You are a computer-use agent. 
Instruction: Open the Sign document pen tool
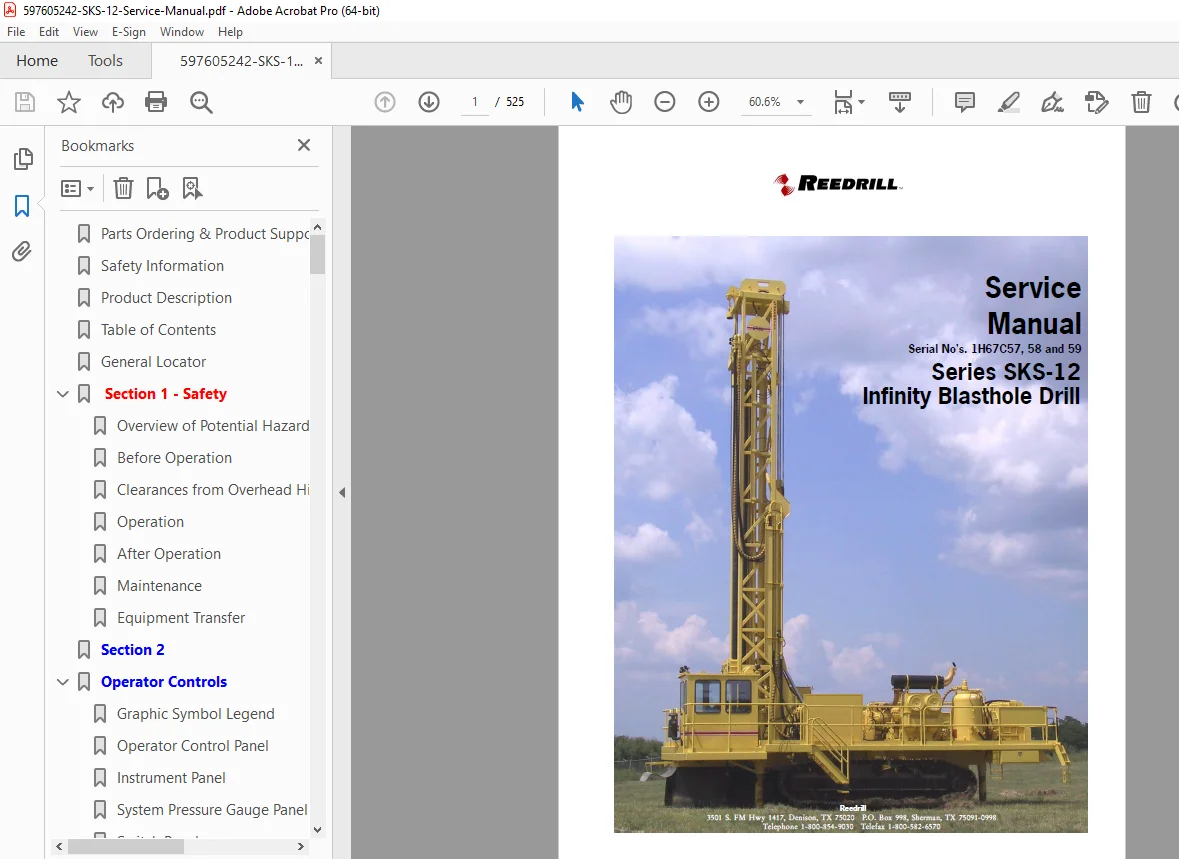point(1052,102)
